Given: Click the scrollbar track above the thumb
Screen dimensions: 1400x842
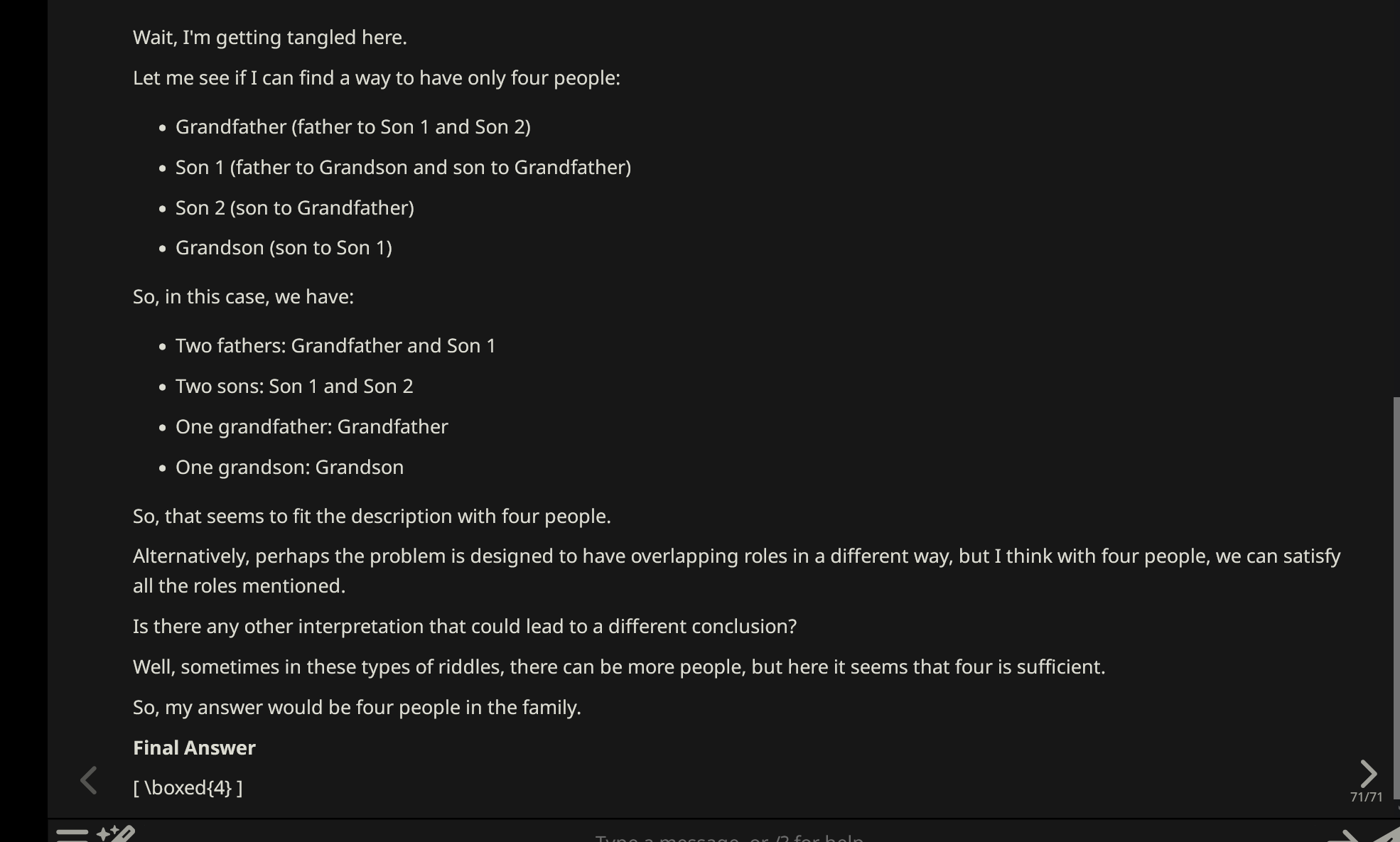Looking at the screenshot, I should click(x=1396, y=199).
